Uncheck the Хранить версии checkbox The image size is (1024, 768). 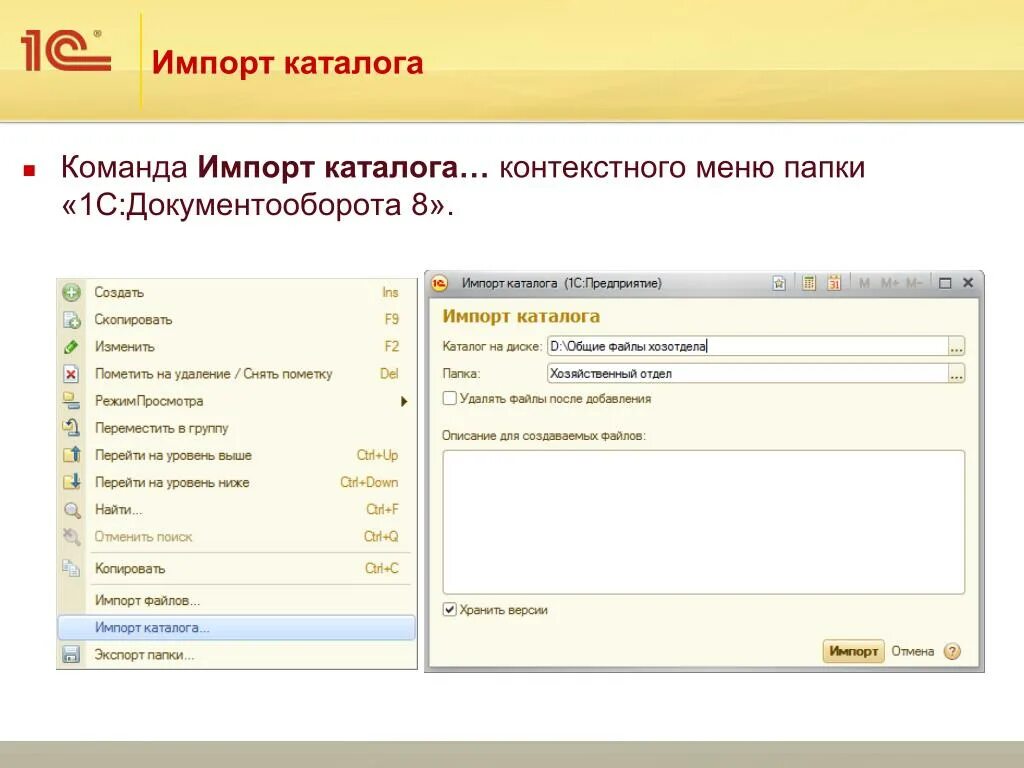(x=449, y=610)
